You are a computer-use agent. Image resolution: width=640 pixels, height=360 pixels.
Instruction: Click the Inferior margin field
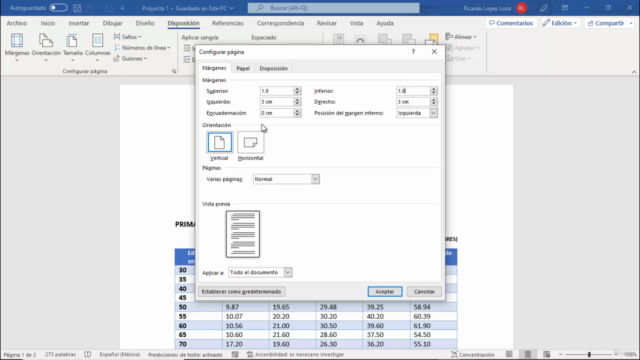(413, 91)
